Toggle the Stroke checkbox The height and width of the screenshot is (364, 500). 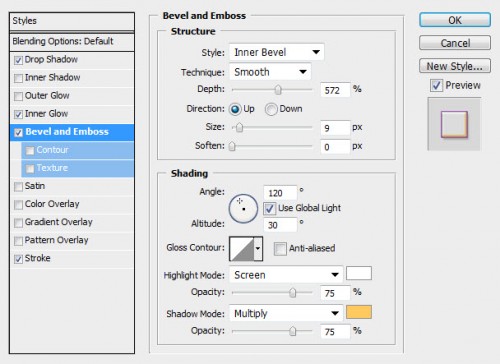(x=18, y=259)
